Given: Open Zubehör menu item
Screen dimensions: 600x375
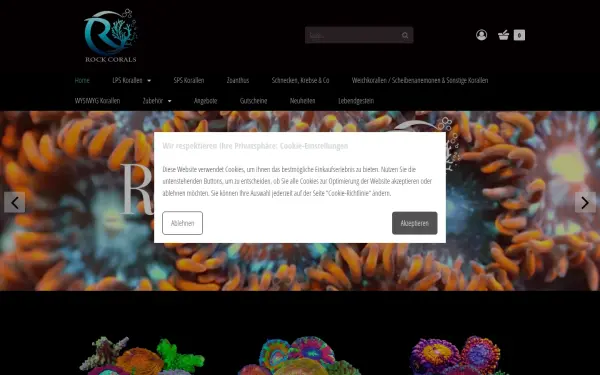Looking at the screenshot, I should pos(153,101).
